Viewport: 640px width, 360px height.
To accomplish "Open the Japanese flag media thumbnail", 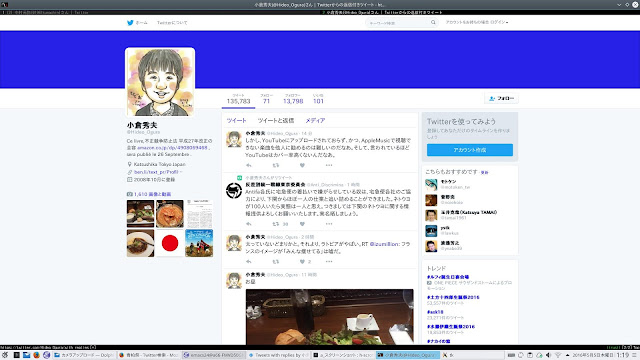I will (x=170, y=243).
